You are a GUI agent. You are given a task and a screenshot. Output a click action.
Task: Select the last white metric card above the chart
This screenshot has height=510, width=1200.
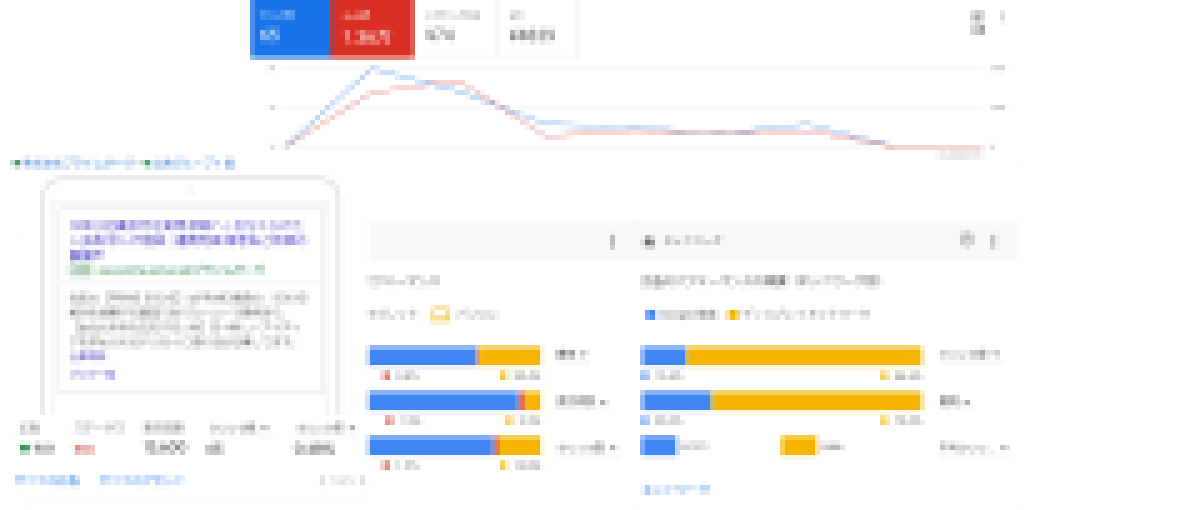click(538, 28)
